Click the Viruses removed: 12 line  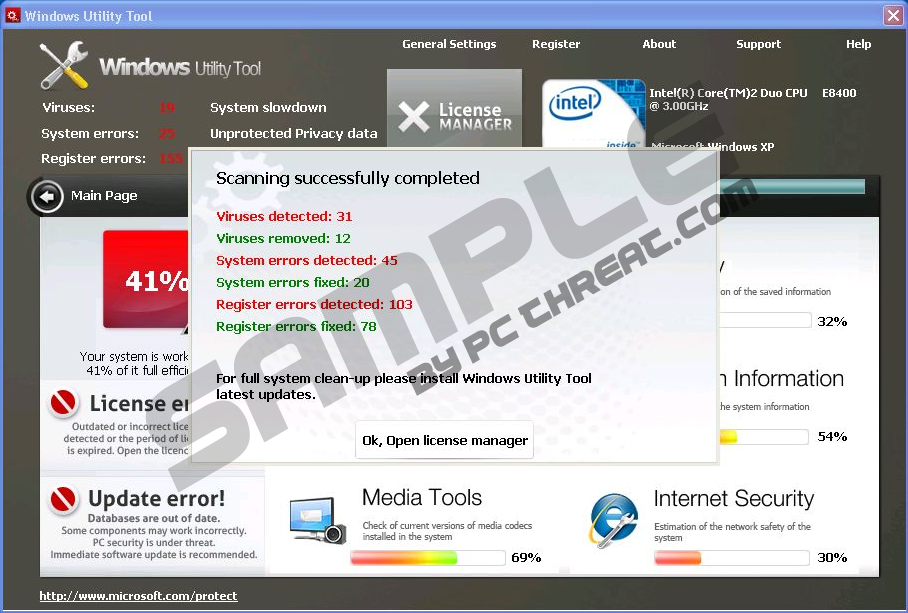point(283,238)
